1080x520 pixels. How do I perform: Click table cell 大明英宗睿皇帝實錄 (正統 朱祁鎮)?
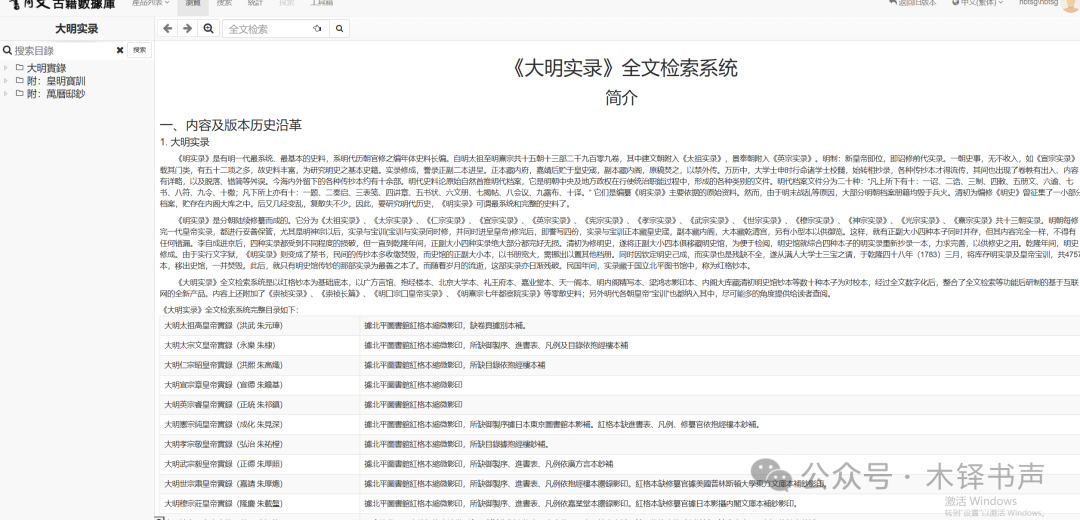tap(260, 404)
